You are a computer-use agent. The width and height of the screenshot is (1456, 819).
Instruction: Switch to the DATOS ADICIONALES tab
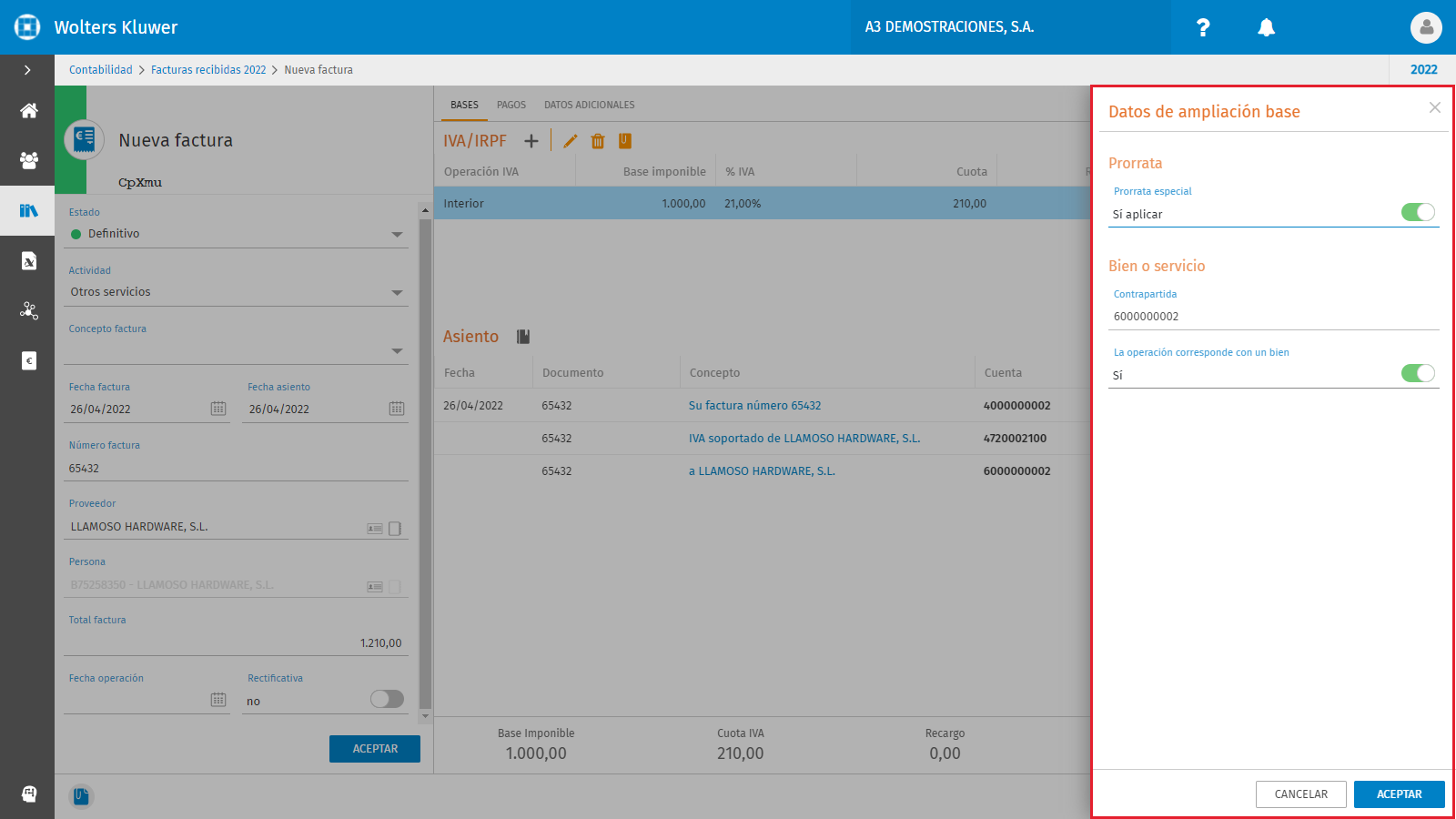point(590,105)
